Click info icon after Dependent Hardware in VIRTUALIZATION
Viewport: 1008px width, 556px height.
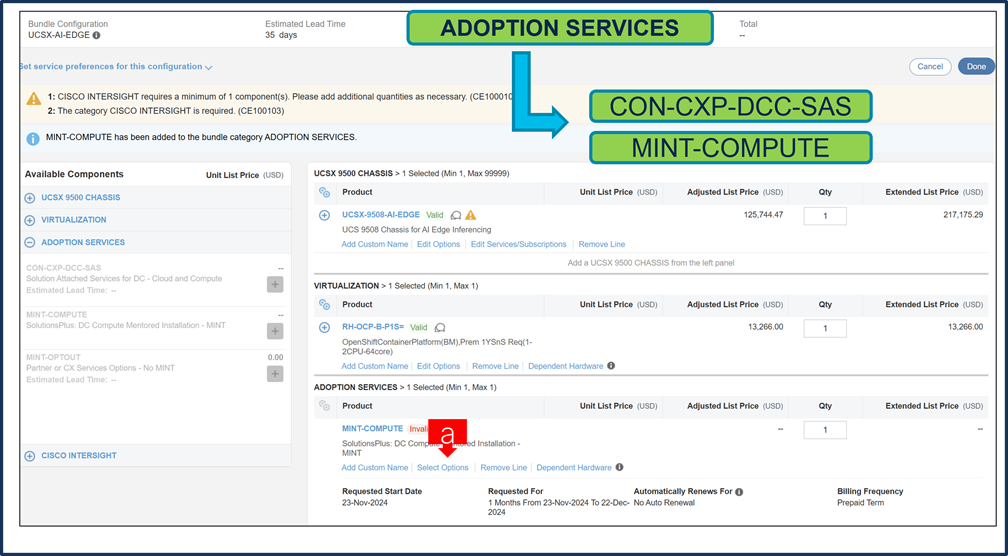[611, 366]
